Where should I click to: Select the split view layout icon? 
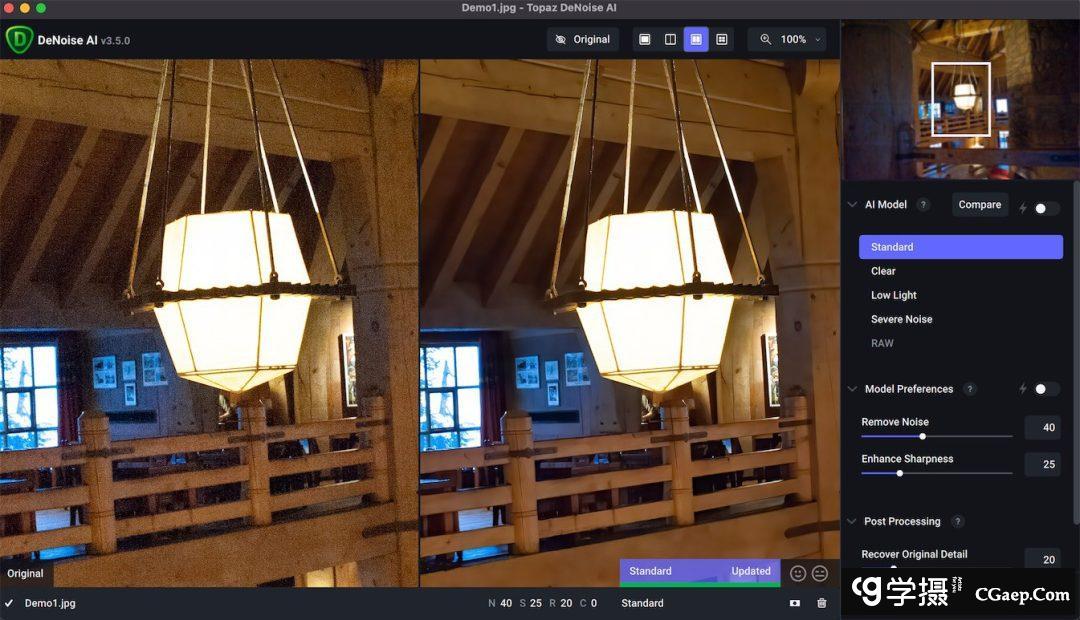(671, 39)
